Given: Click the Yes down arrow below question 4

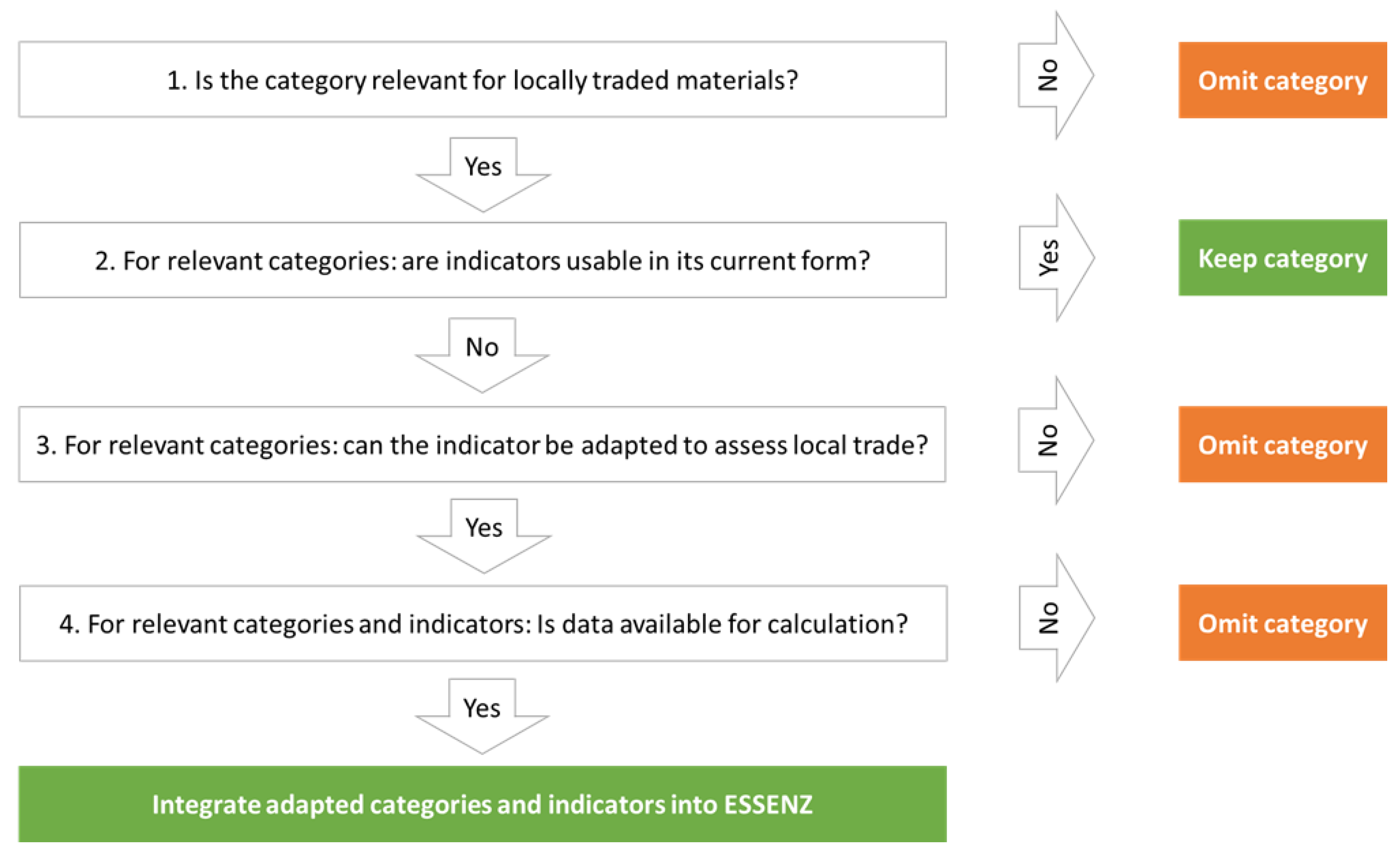Looking at the screenshot, I should (x=482, y=714).
